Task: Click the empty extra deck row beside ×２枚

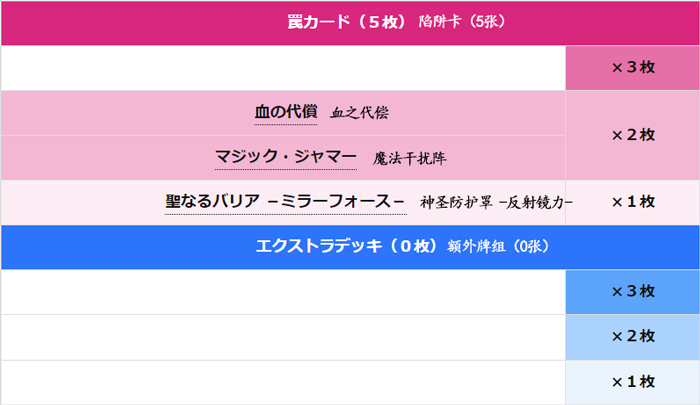Action: click(x=283, y=337)
